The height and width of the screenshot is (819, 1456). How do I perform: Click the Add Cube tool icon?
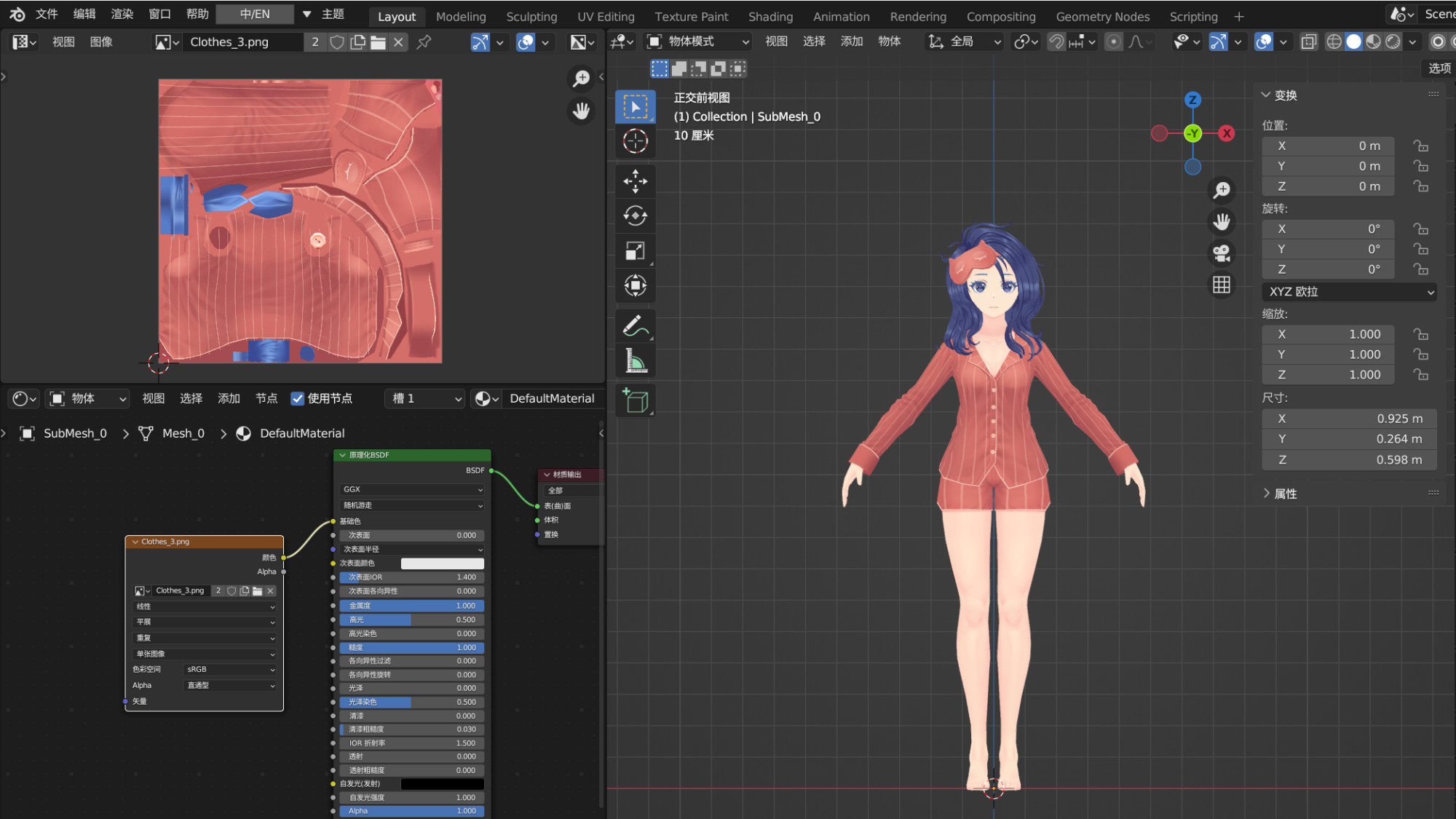tap(635, 401)
